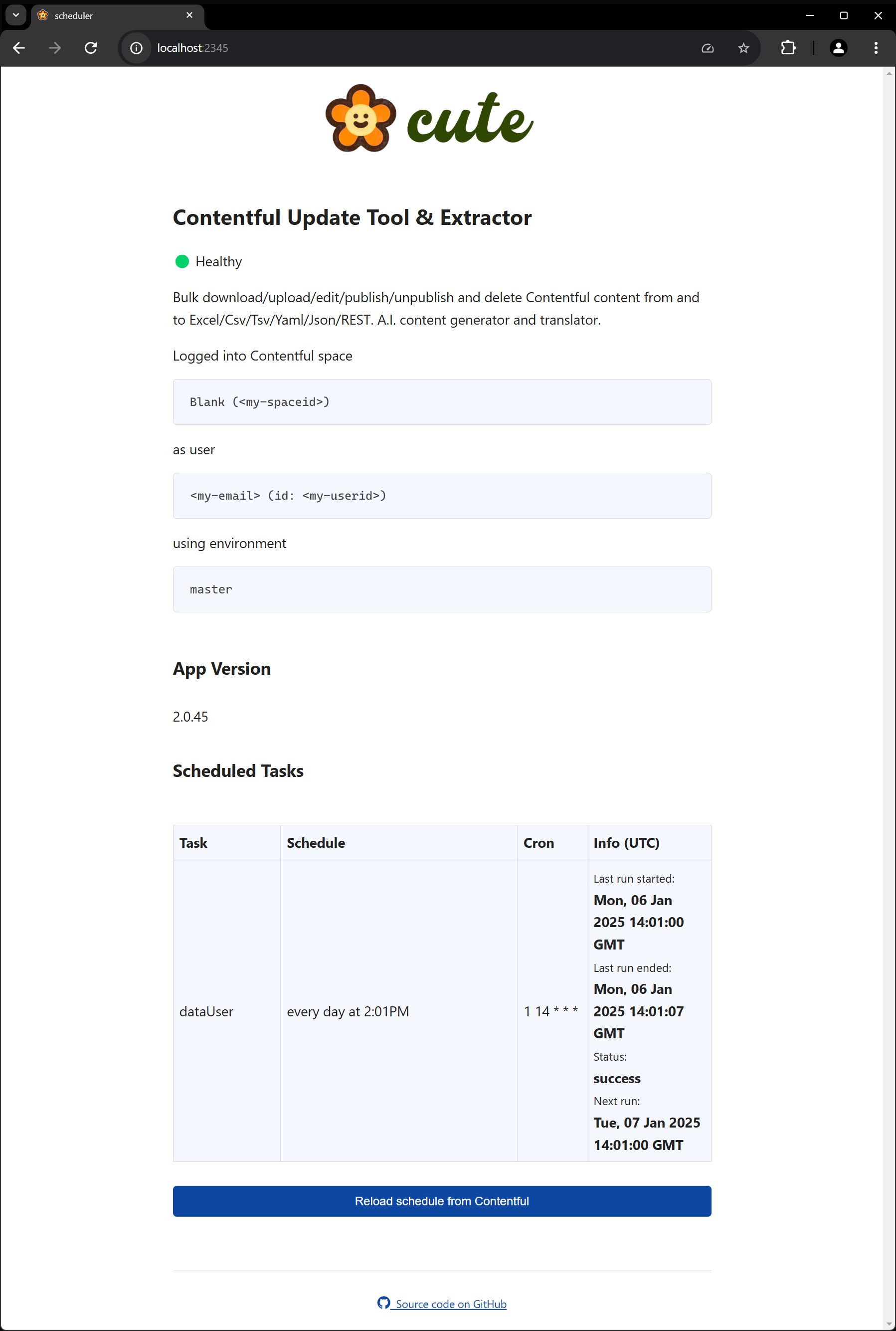Click the cron expression '1 14 * * *'

[551, 1011]
